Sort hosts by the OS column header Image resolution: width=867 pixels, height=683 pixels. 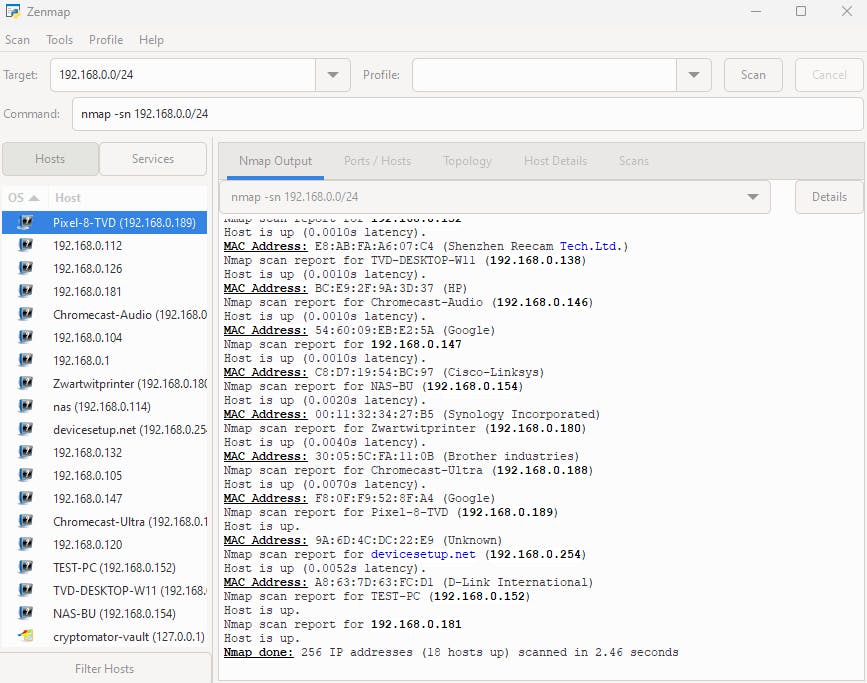coord(24,197)
